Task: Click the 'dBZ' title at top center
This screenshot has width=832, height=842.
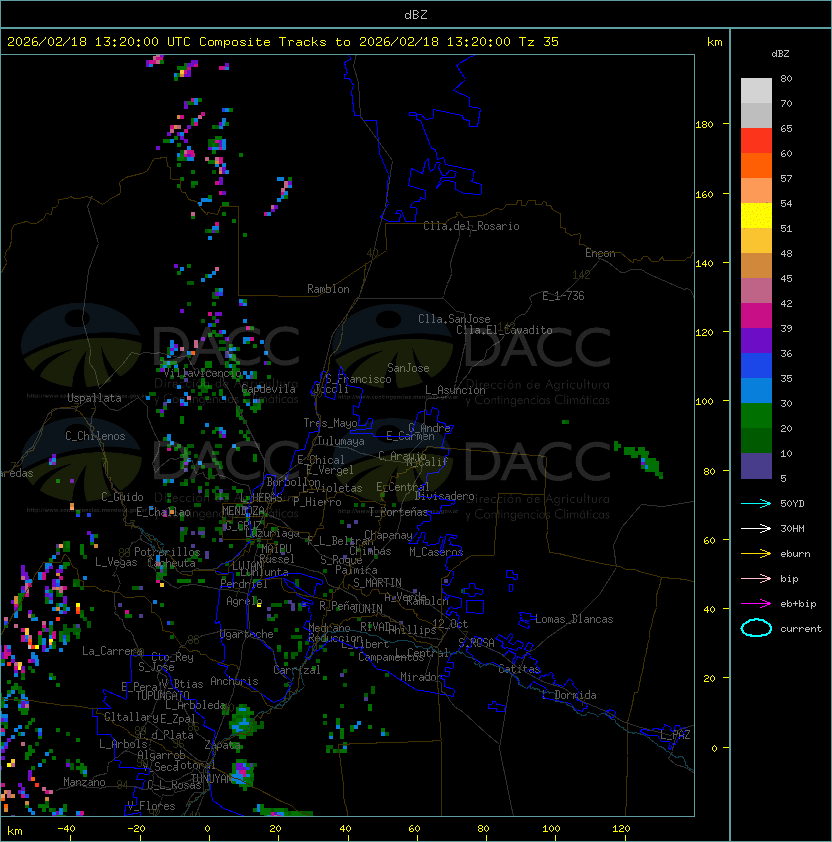Action: pyautogui.click(x=416, y=14)
